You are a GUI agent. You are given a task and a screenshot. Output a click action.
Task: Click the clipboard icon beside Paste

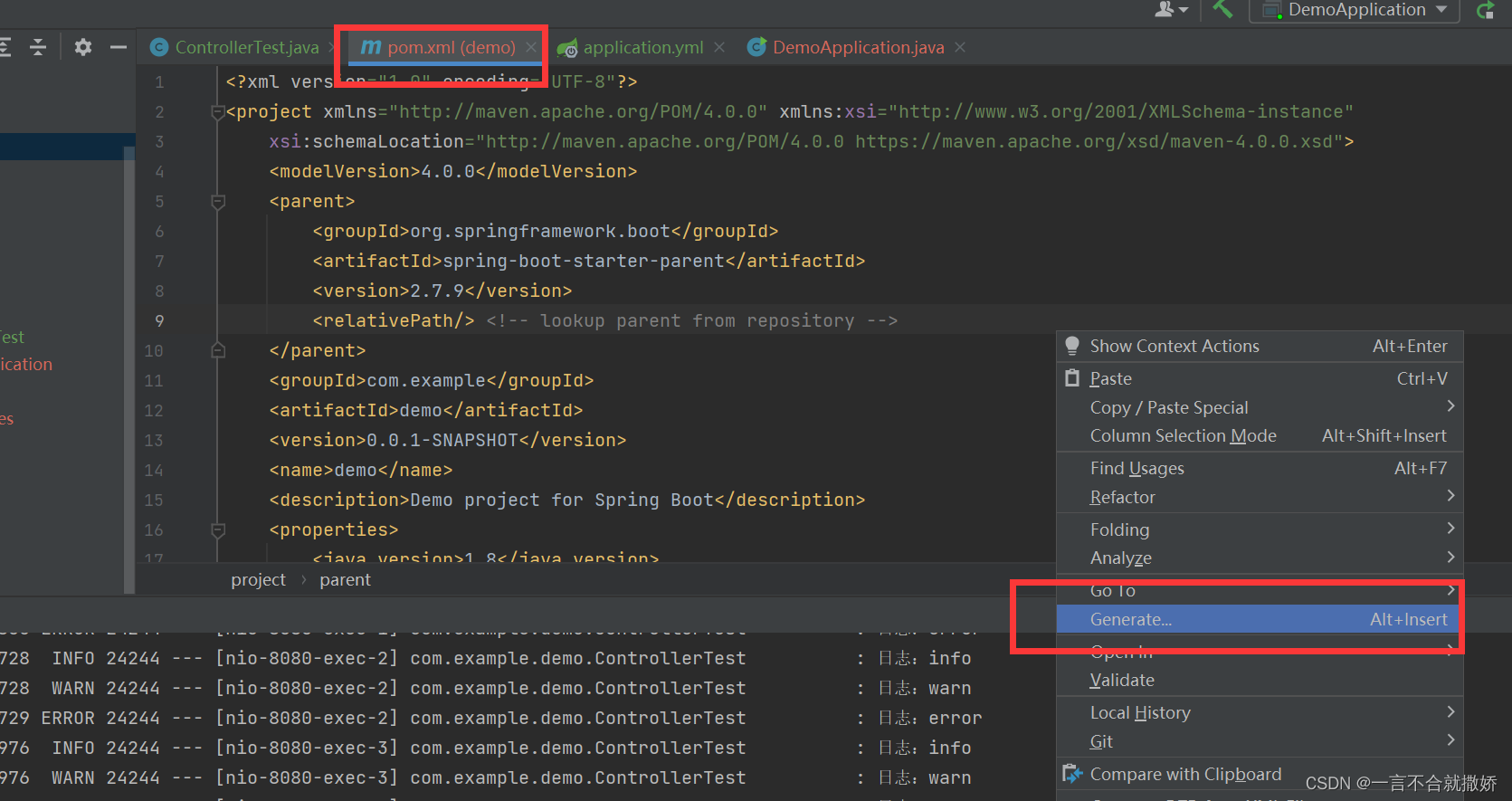(1072, 378)
